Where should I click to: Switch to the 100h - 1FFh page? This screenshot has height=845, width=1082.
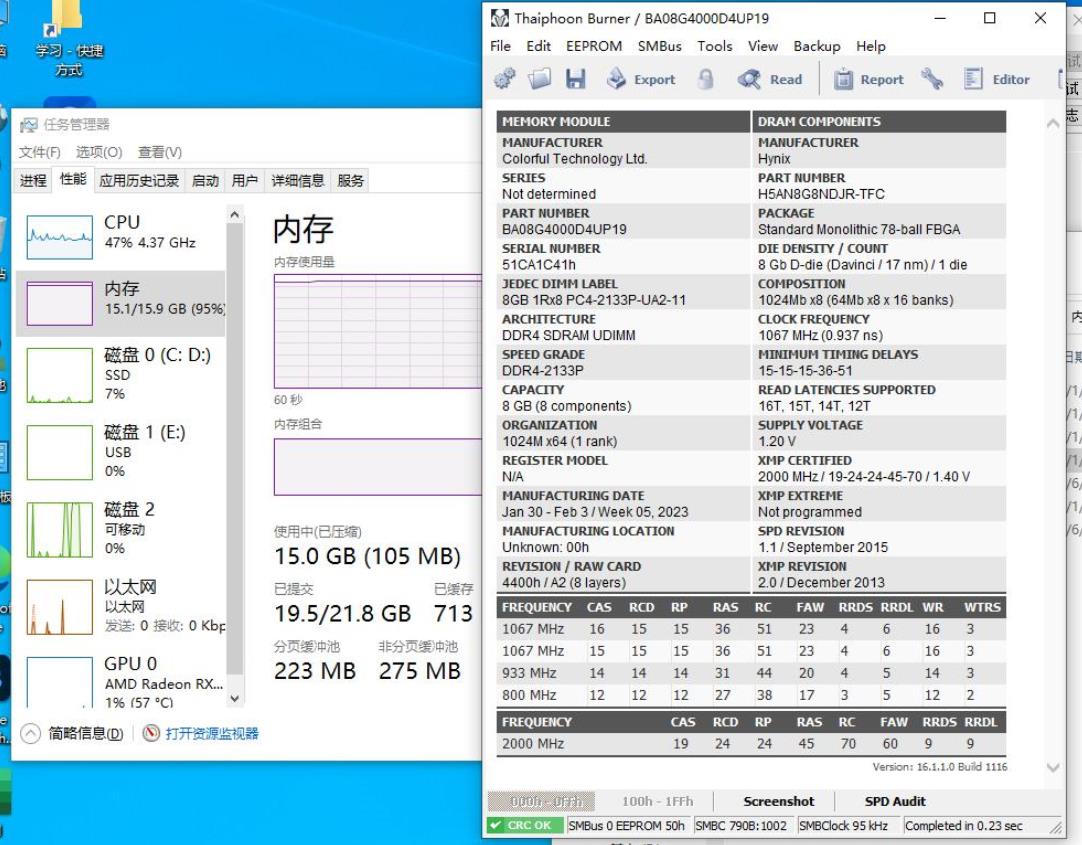point(657,801)
